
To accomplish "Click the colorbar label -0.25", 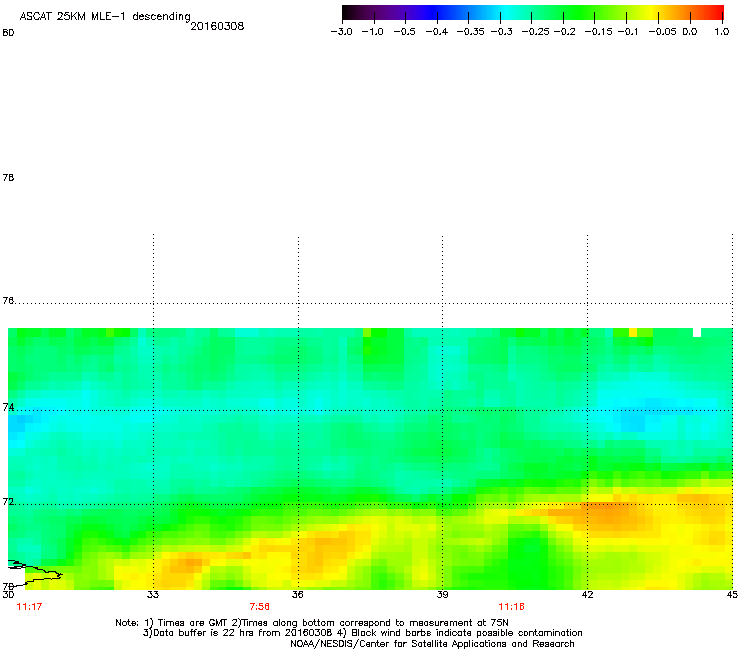I will tap(535, 32).
